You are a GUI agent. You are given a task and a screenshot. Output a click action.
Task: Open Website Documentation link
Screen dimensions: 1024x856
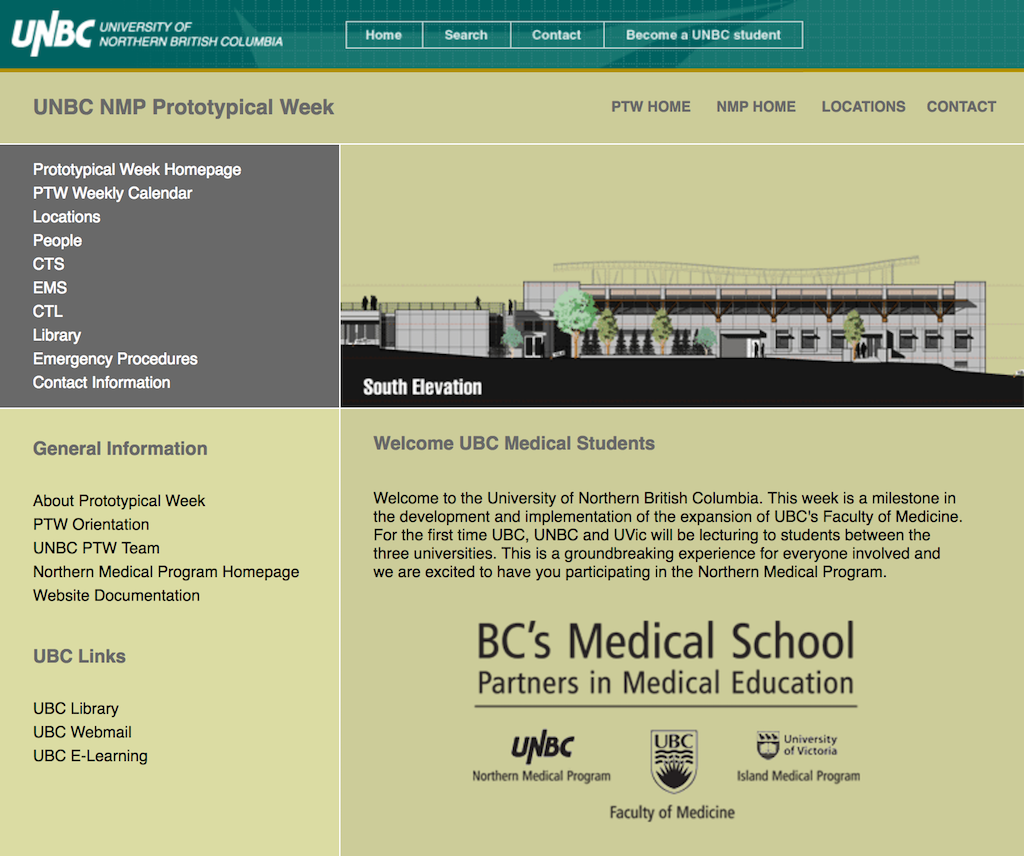(x=116, y=595)
